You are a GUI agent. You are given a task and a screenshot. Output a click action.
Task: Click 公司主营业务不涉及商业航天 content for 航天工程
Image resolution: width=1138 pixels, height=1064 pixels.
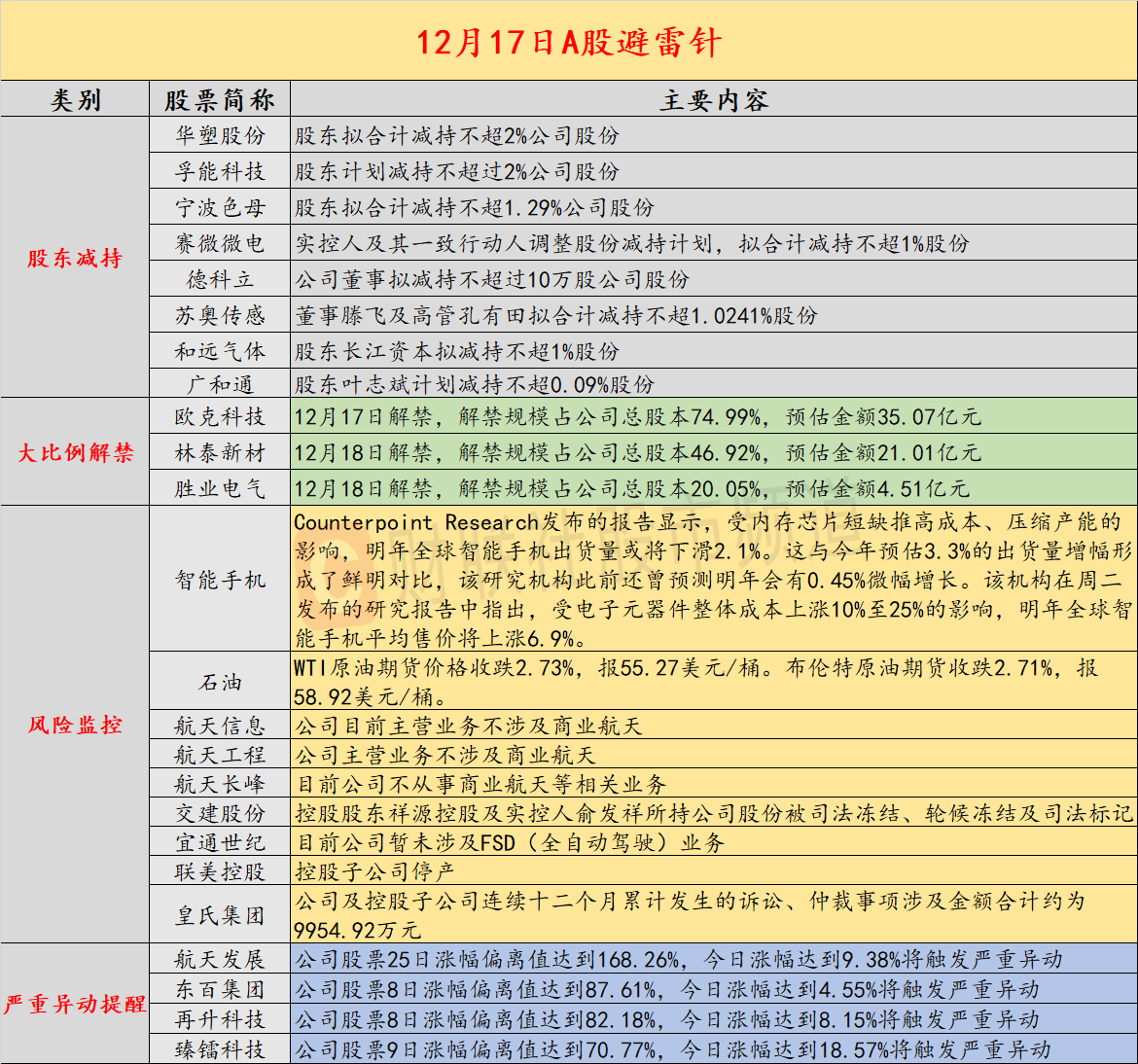tap(714, 754)
